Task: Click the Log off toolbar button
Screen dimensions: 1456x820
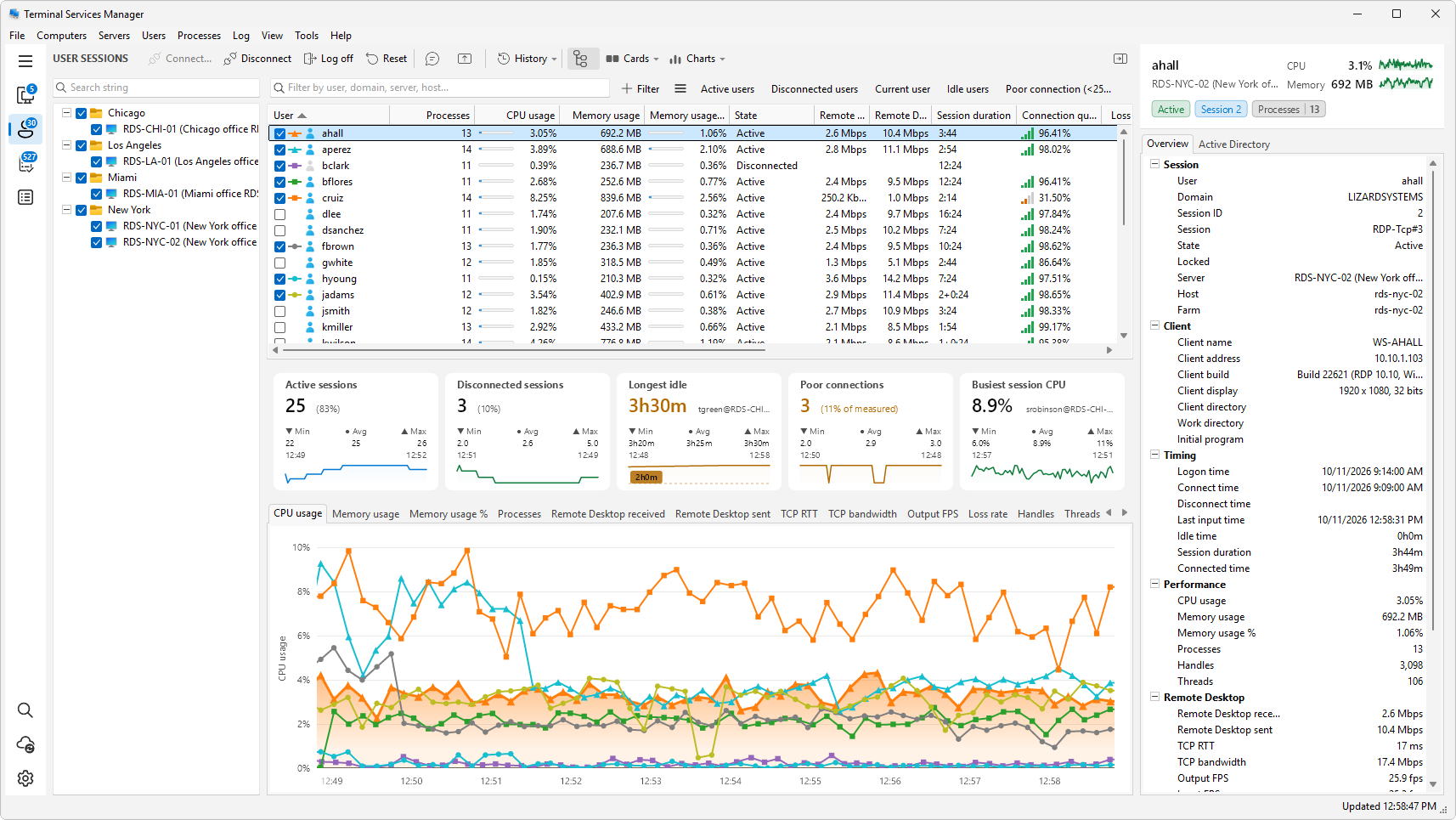Action: [329, 59]
